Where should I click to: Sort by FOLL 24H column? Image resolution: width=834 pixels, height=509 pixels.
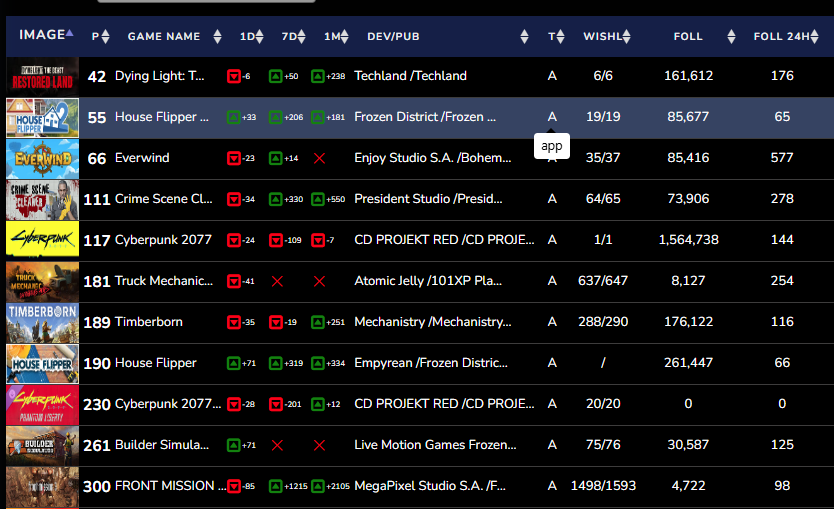(786, 36)
